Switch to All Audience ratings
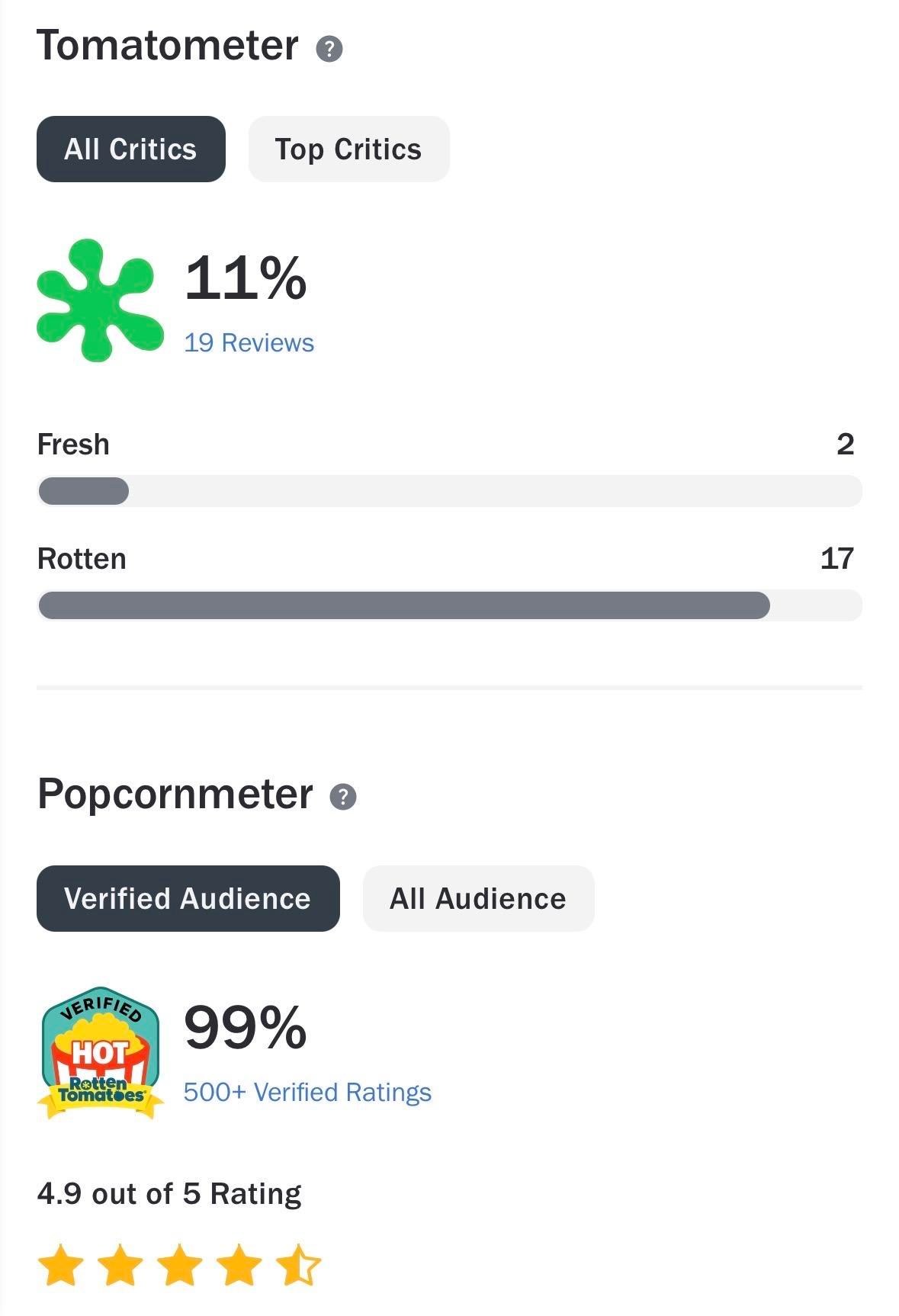 tap(478, 898)
